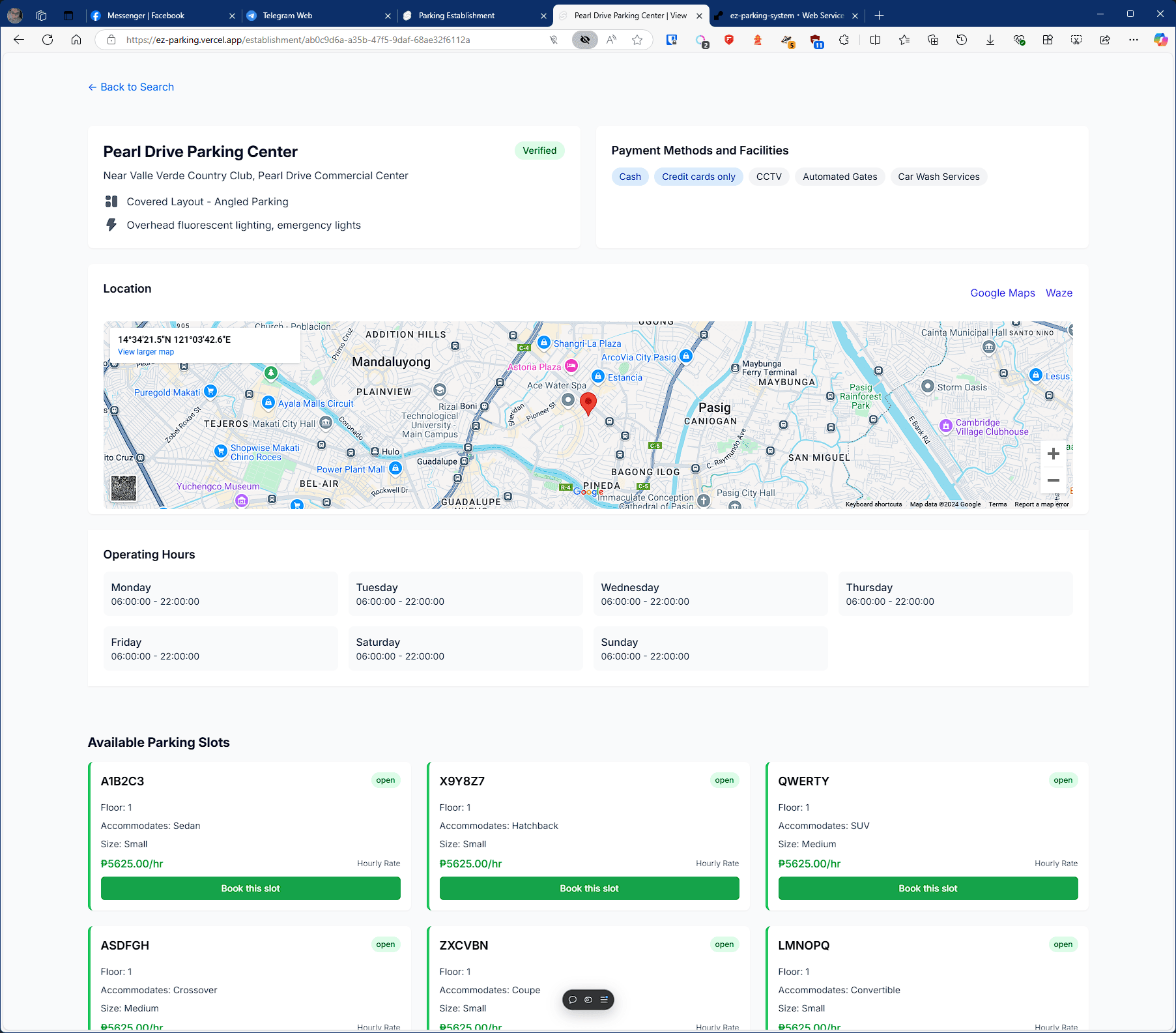Screen dimensions: 1176x1033
Task: Book the A1B2C3 parking slot
Action: 250,888
